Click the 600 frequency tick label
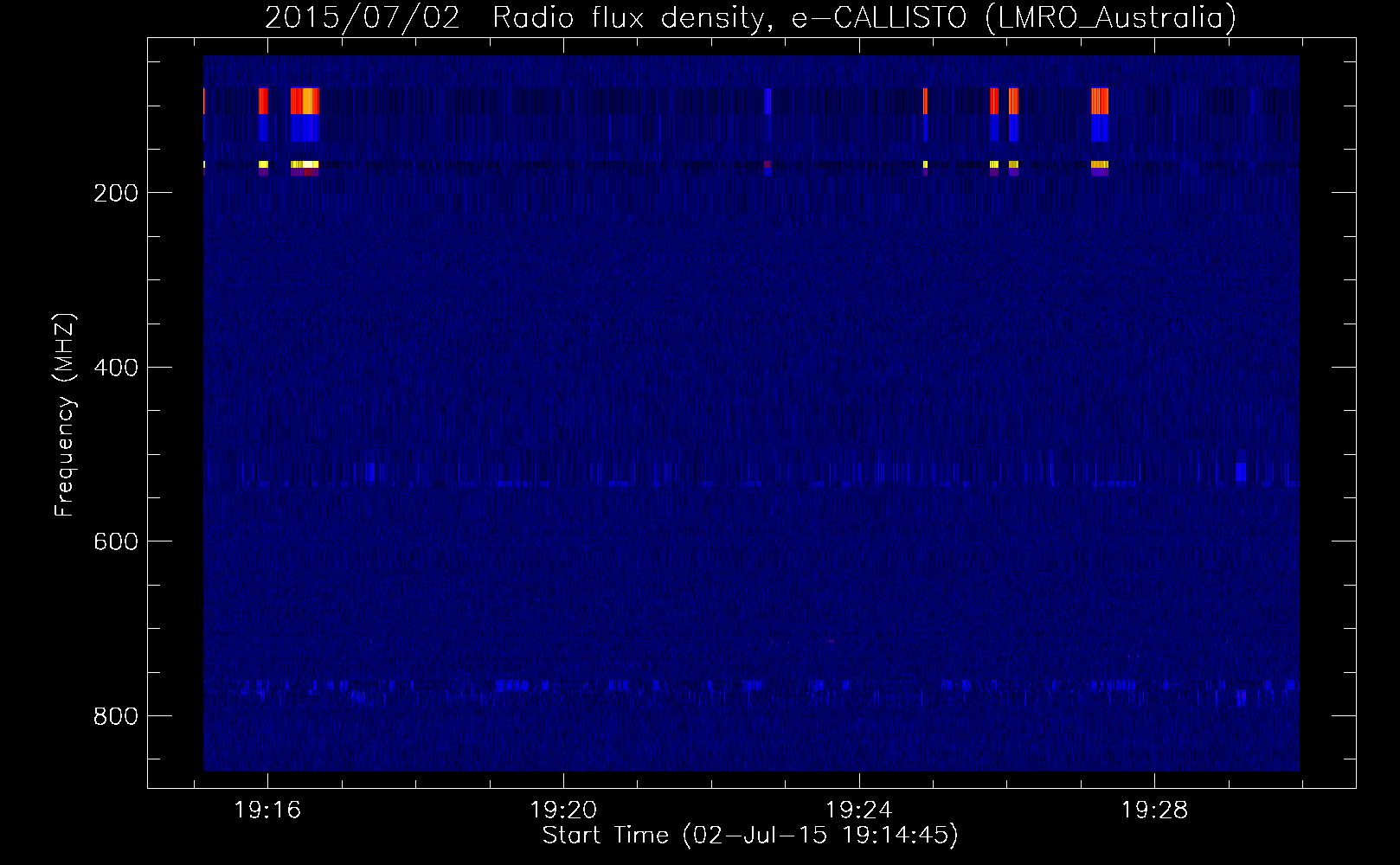The image size is (1400, 865). point(116,541)
